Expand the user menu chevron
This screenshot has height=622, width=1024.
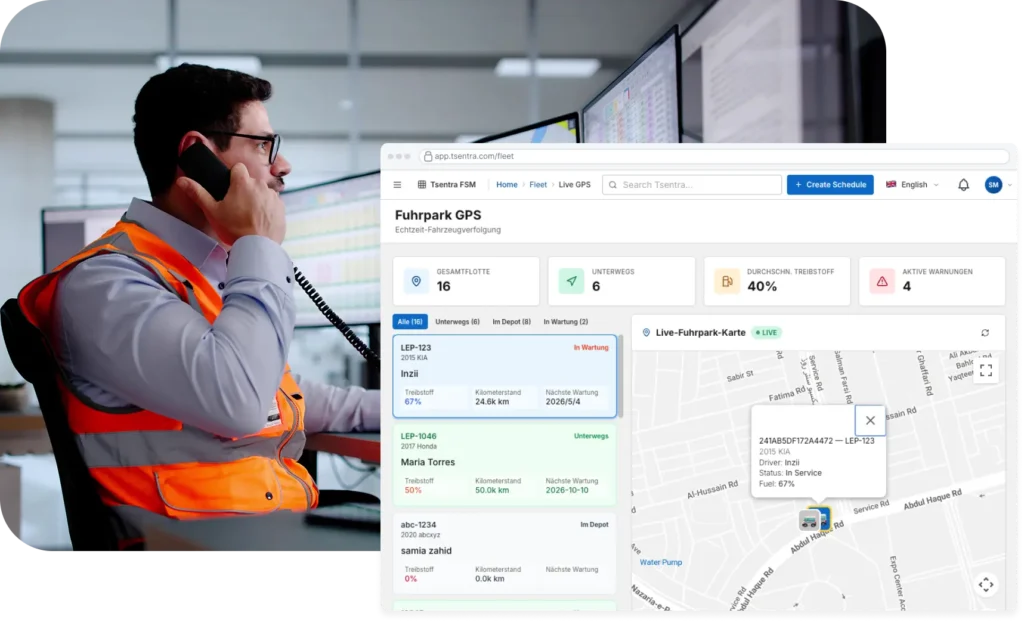[1010, 185]
